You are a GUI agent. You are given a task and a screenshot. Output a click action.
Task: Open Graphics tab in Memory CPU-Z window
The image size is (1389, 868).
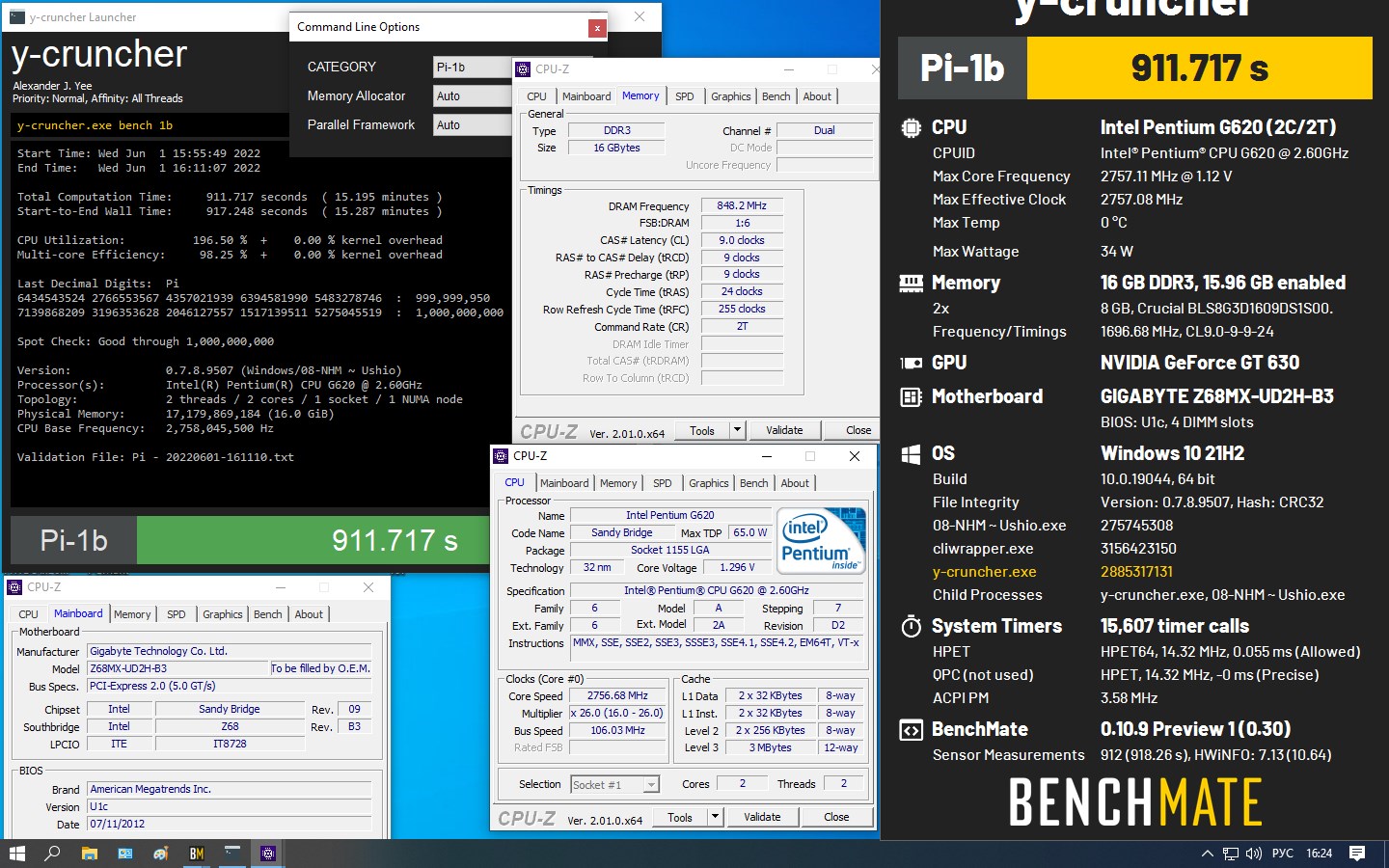click(x=731, y=96)
